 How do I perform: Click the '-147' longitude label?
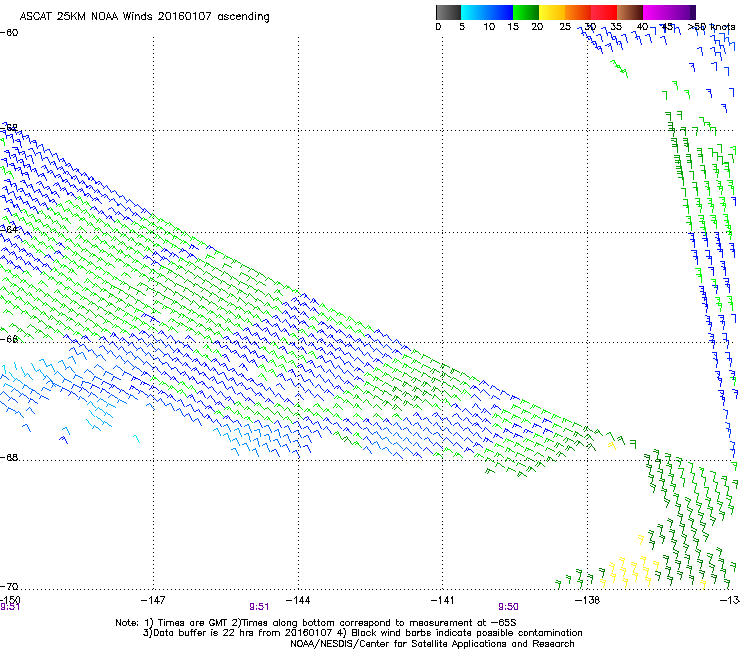(x=153, y=600)
